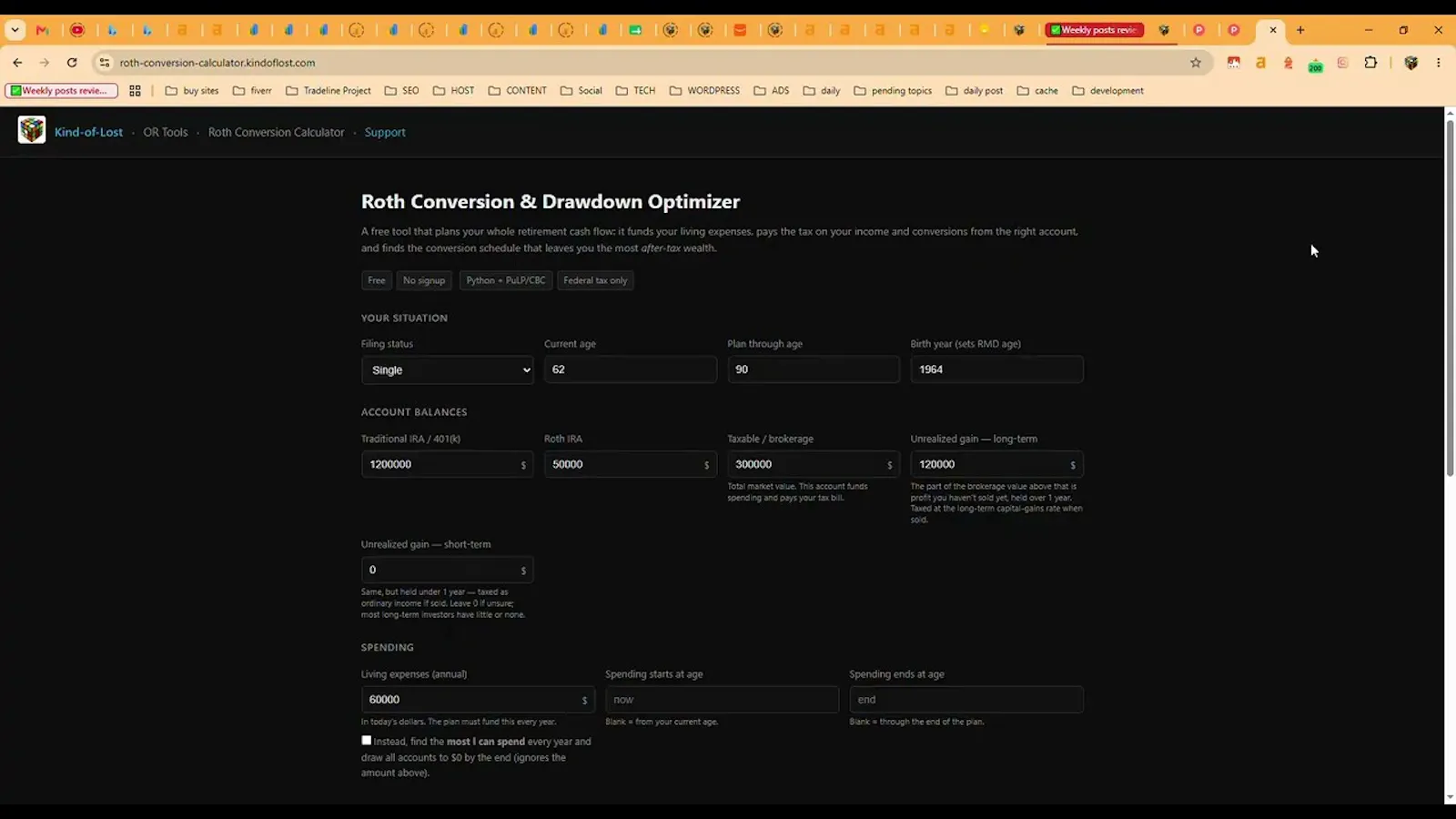Open the SEO bookmark folder
The image size is (1456, 819).
(401, 91)
